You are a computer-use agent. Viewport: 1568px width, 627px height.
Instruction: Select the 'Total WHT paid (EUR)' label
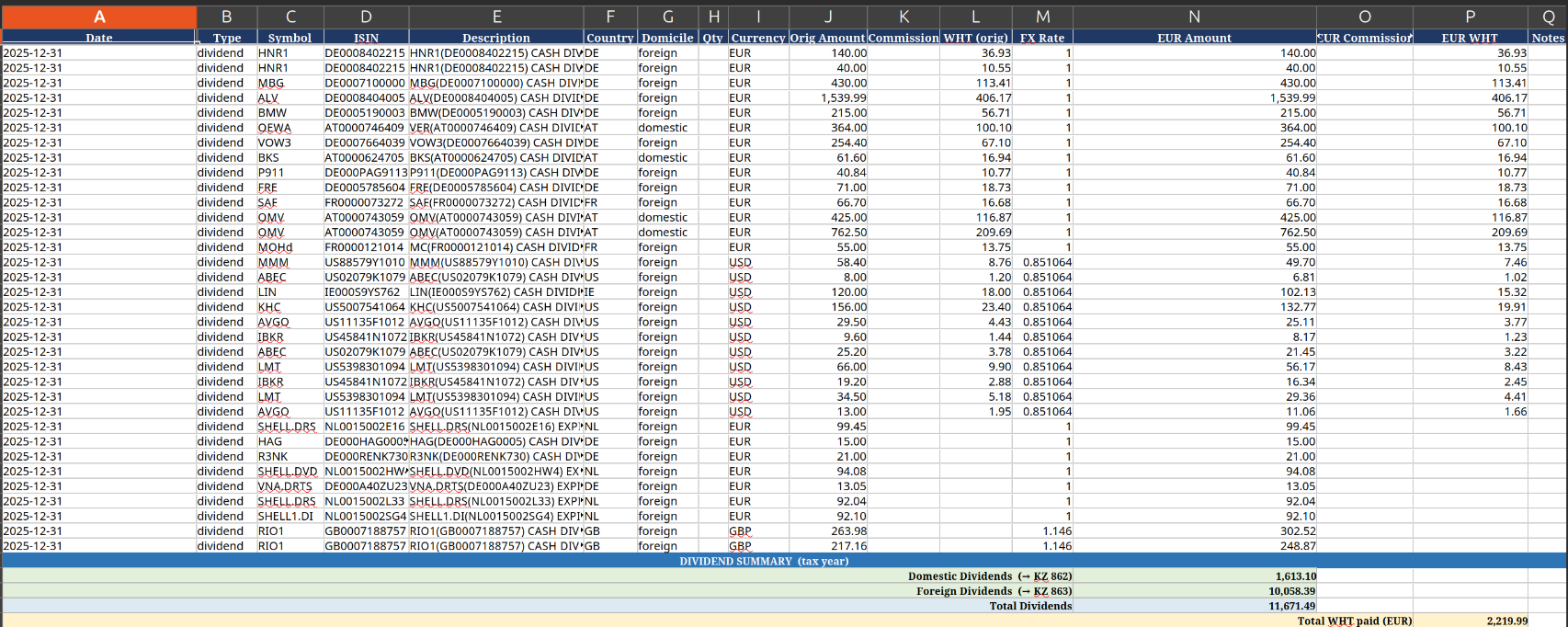[x=1354, y=621]
